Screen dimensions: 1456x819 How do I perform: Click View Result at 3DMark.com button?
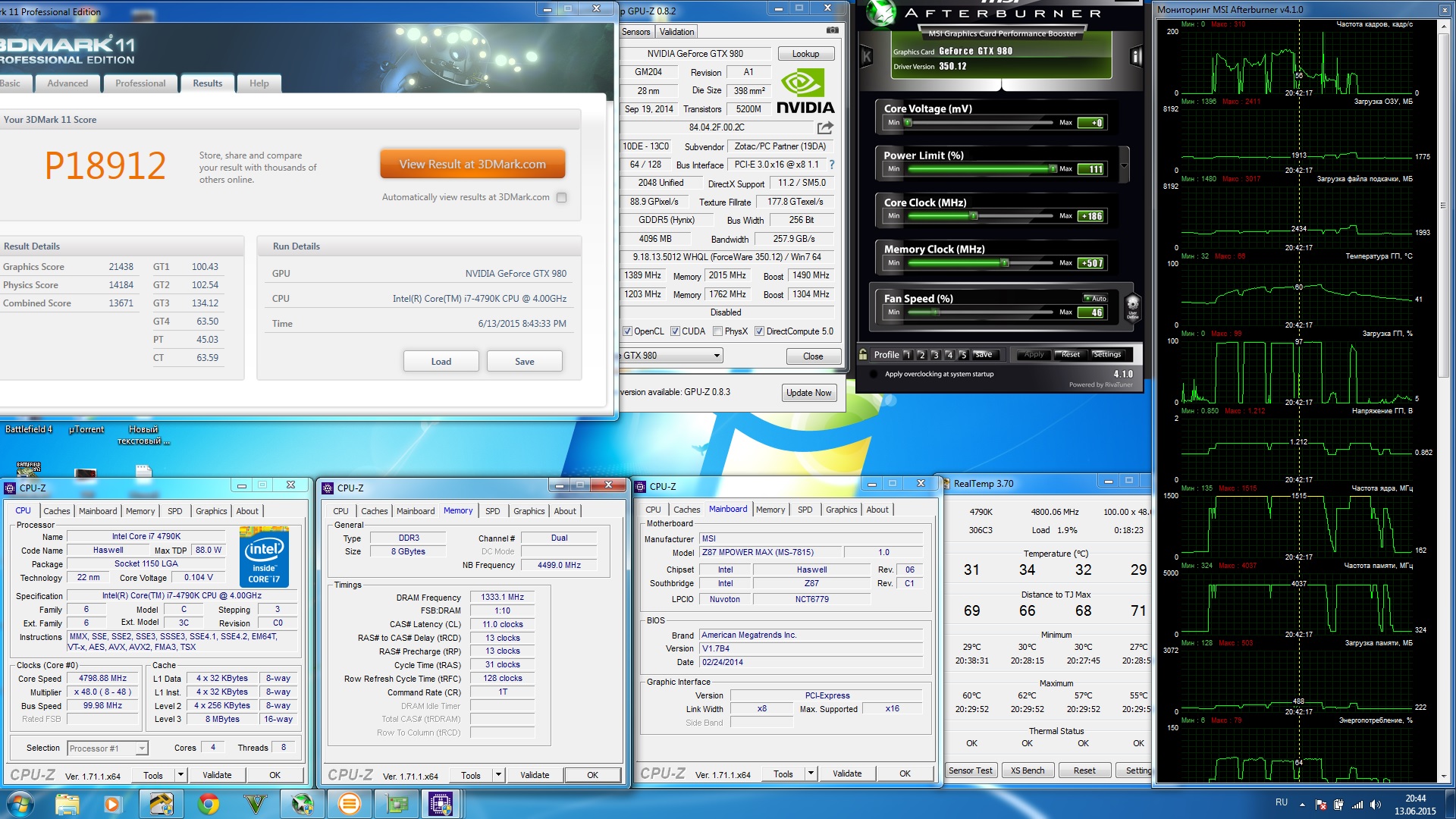click(x=472, y=164)
